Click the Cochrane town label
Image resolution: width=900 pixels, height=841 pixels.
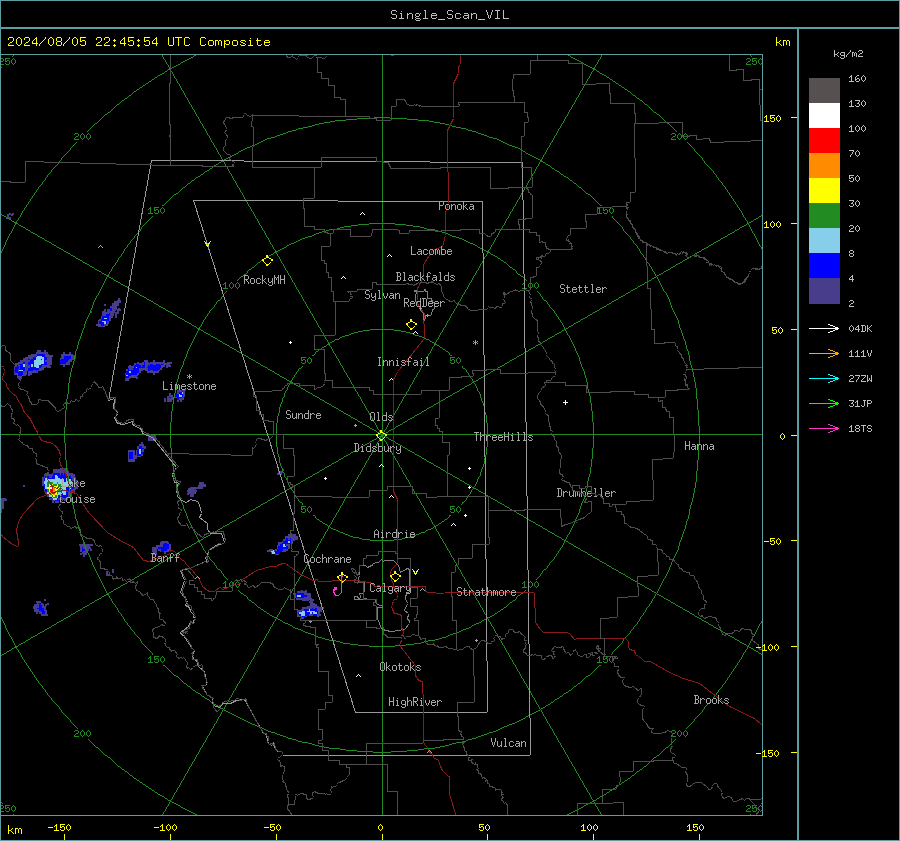coord(327,559)
